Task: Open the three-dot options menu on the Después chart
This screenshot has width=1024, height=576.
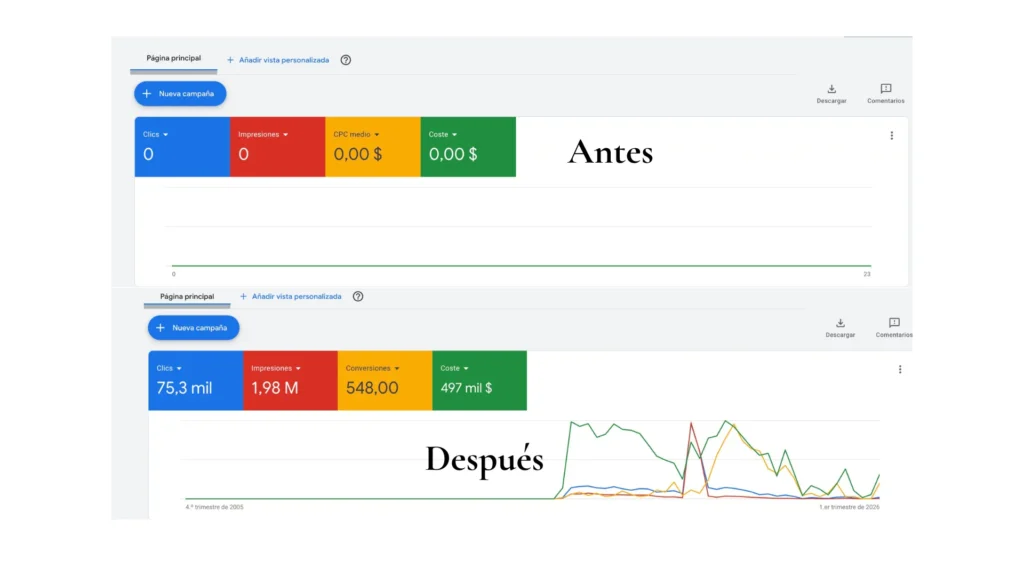Action: [900, 368]
